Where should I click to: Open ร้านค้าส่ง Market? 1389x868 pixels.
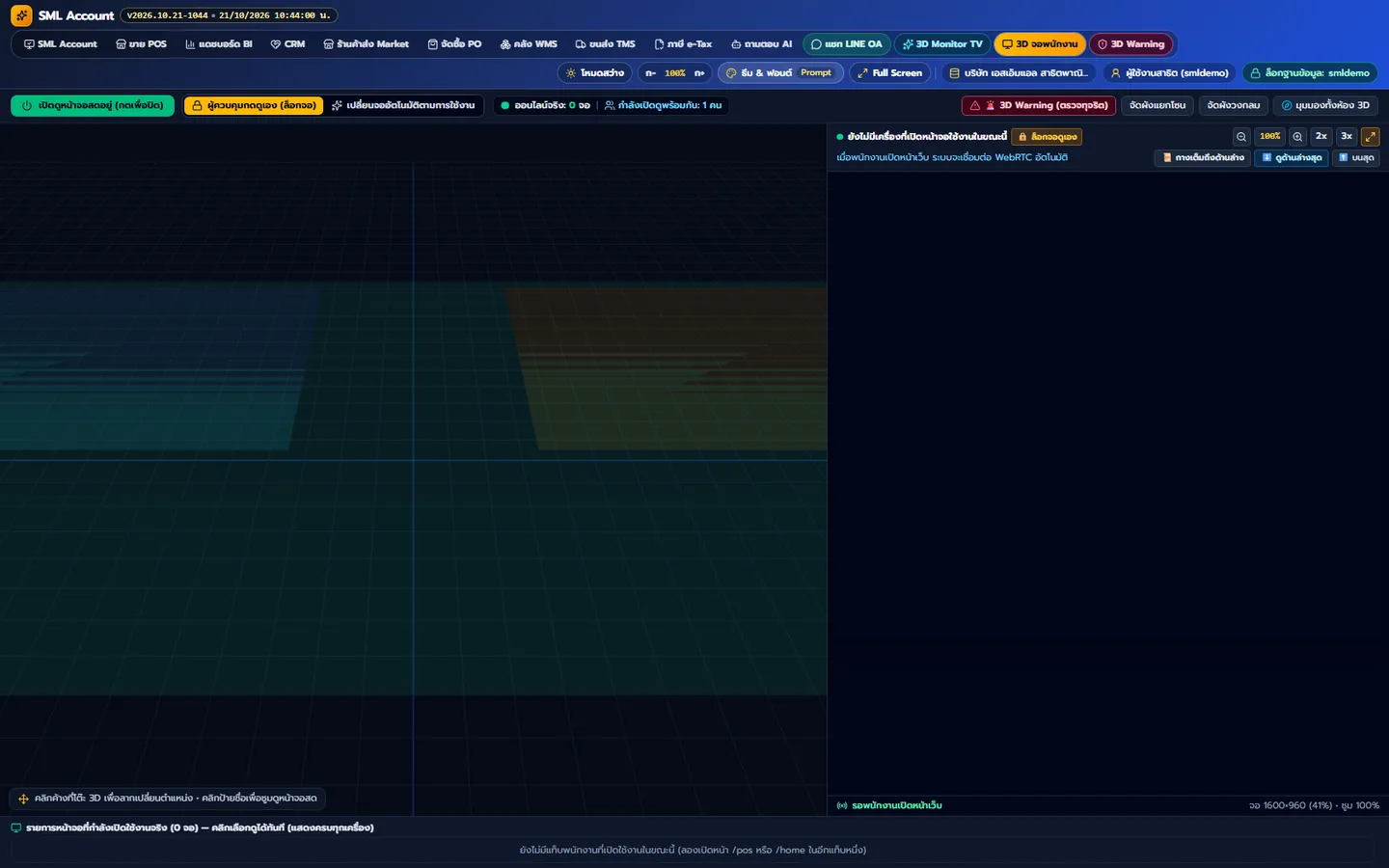point(367,44)
